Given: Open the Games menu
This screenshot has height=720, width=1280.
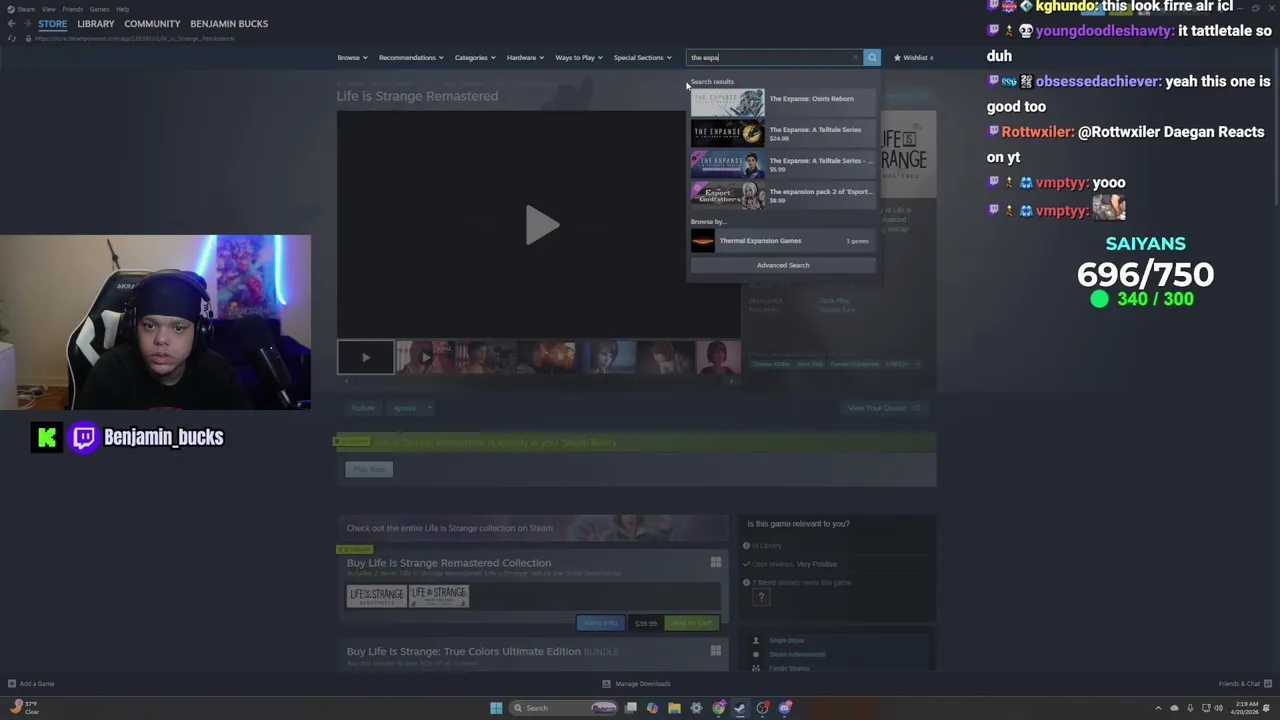Looking at the screenshot, I should [99, 9].
